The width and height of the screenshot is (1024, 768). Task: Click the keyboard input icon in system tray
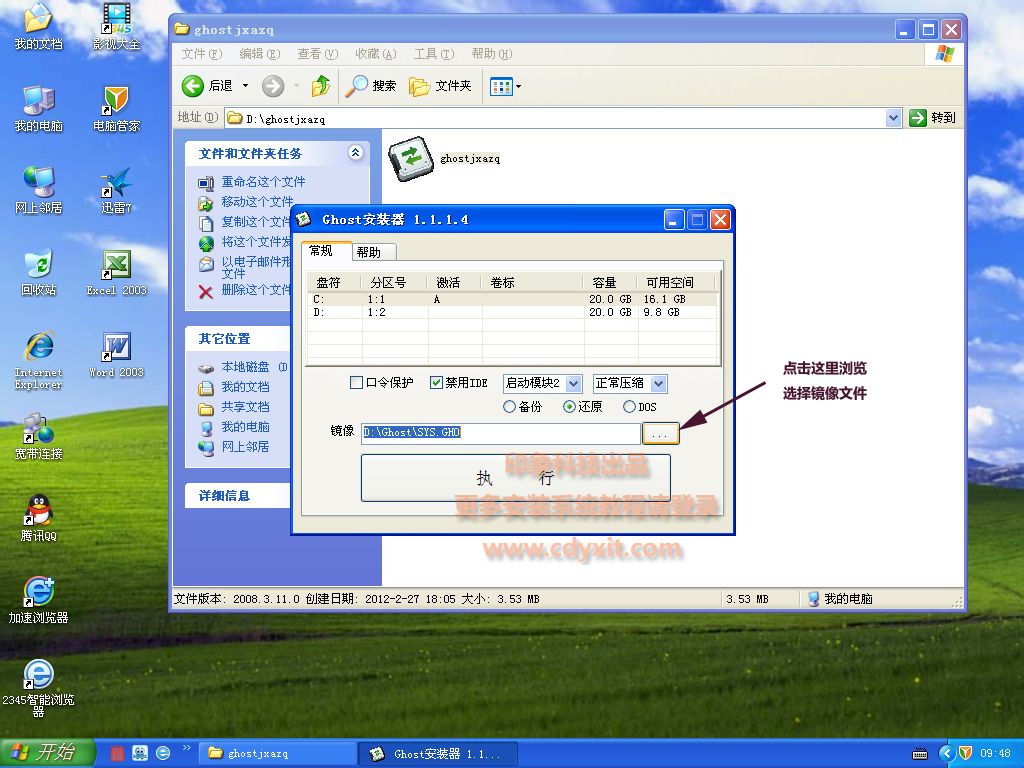(x=920, y=754)
